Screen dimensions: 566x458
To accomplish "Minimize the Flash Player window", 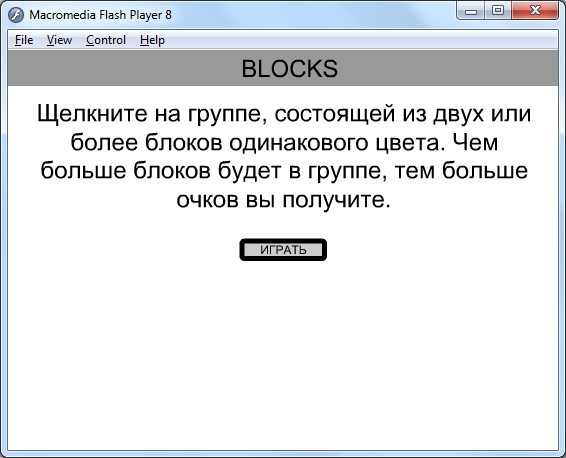I will [471, 11].
